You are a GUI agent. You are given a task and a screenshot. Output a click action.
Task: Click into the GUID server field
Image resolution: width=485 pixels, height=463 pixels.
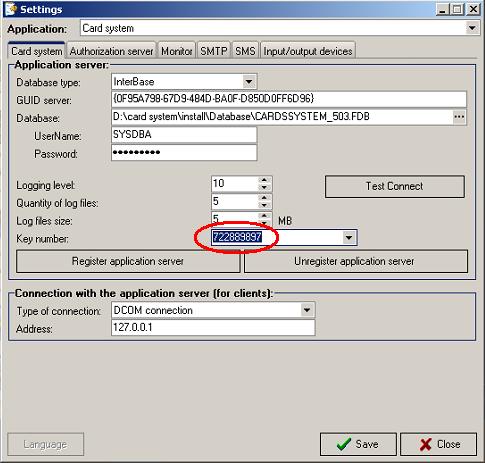point(289,99)
